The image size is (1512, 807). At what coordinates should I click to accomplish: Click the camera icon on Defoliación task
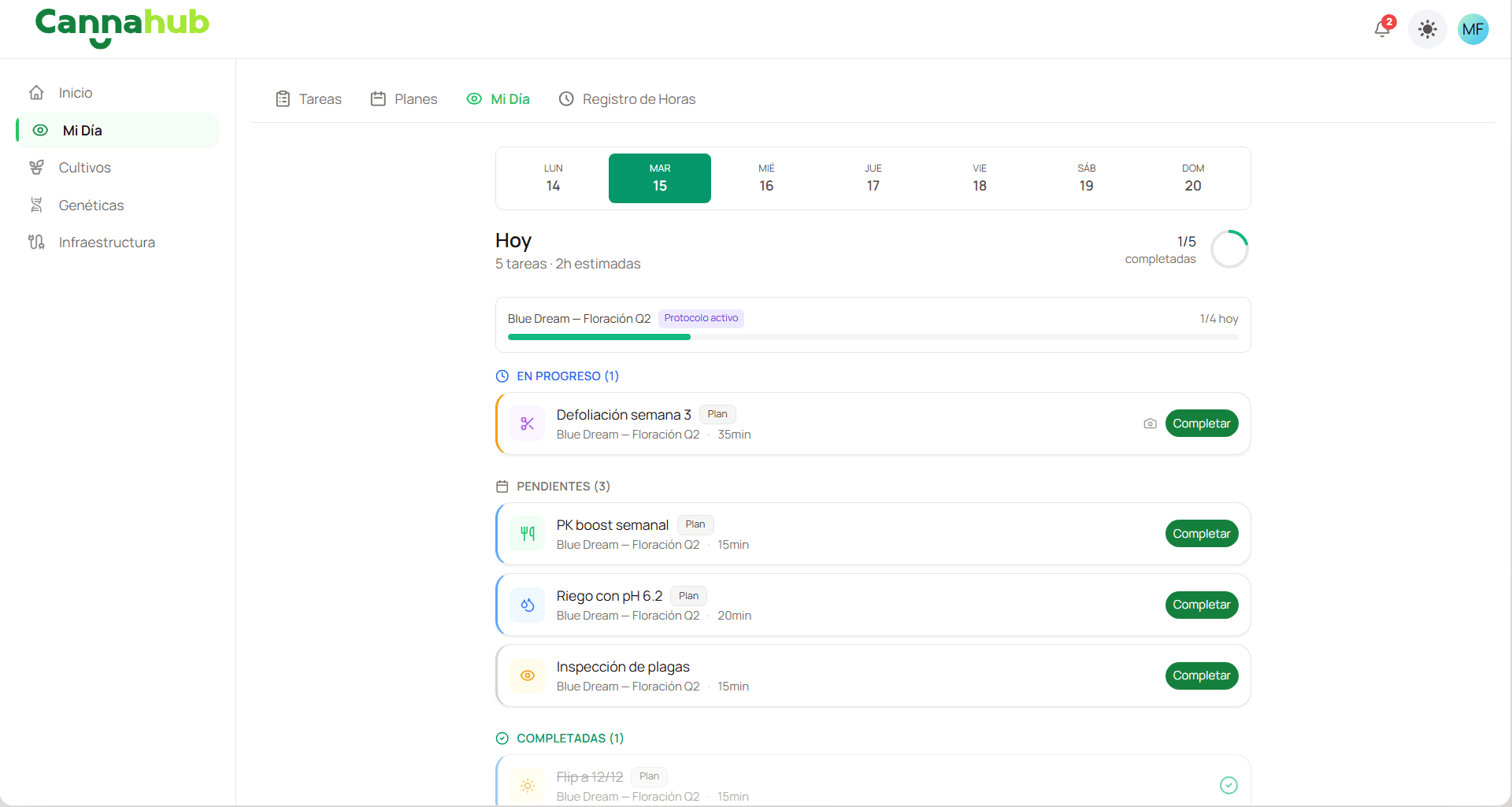click(x=1151, y=424)
